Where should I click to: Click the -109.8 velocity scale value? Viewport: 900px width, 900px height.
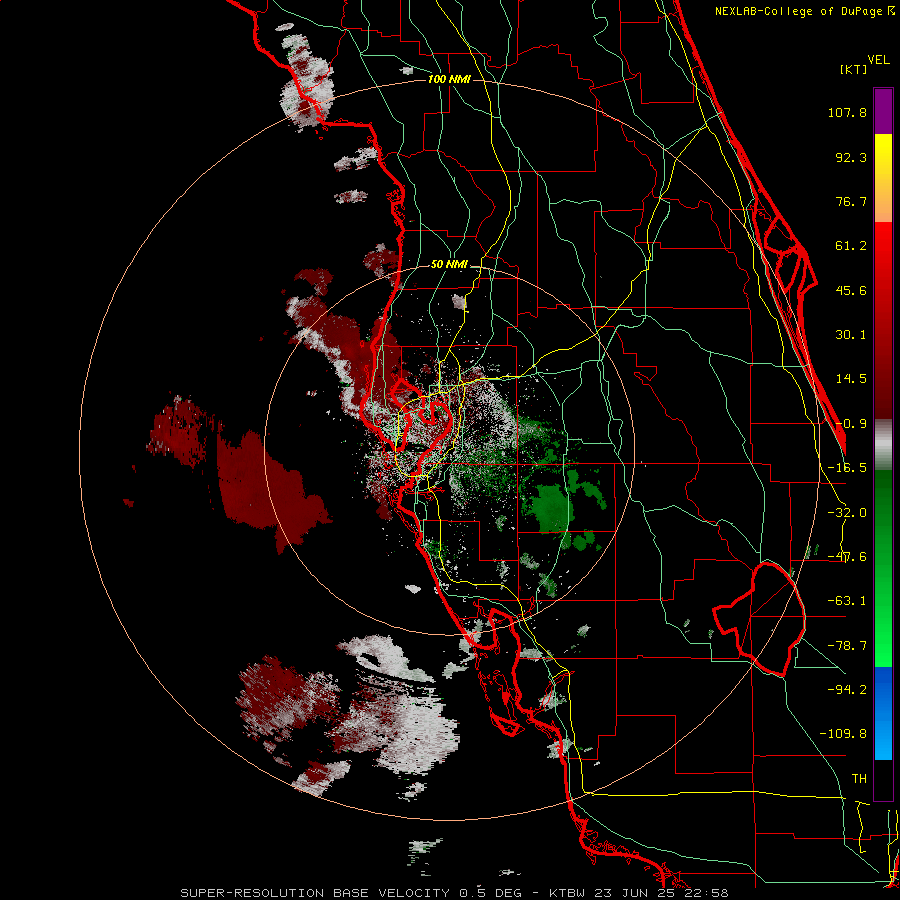click(843, 734)
